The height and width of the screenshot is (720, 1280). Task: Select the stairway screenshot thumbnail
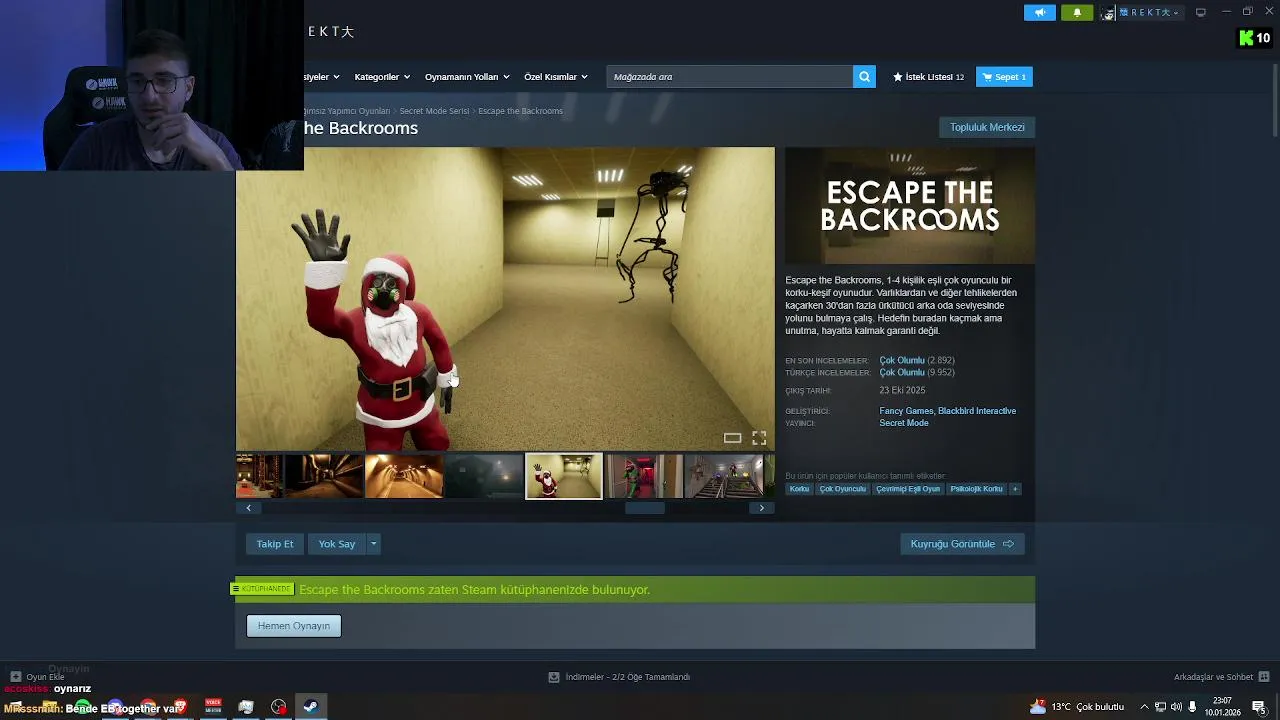724,476
